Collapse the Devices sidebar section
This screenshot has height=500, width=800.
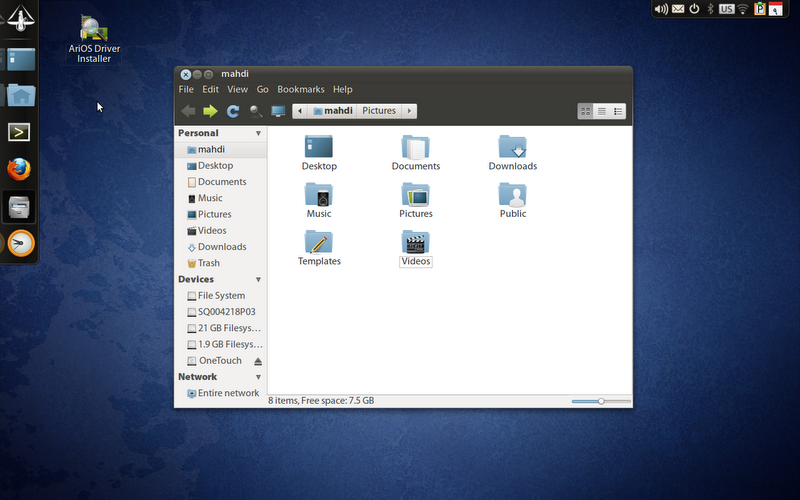point(258,280)
